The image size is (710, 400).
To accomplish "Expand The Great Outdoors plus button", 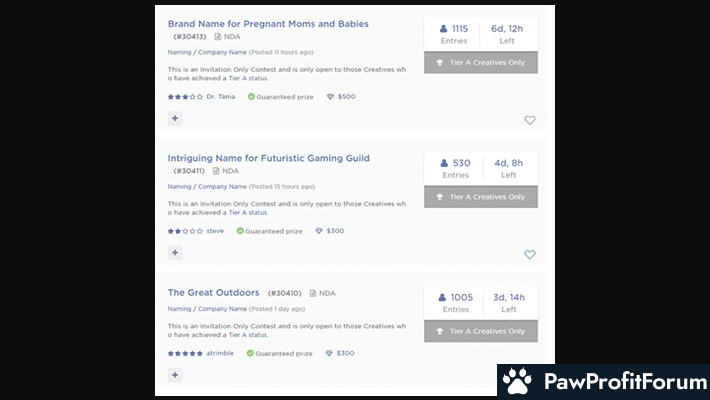I will tap(175, 375).
